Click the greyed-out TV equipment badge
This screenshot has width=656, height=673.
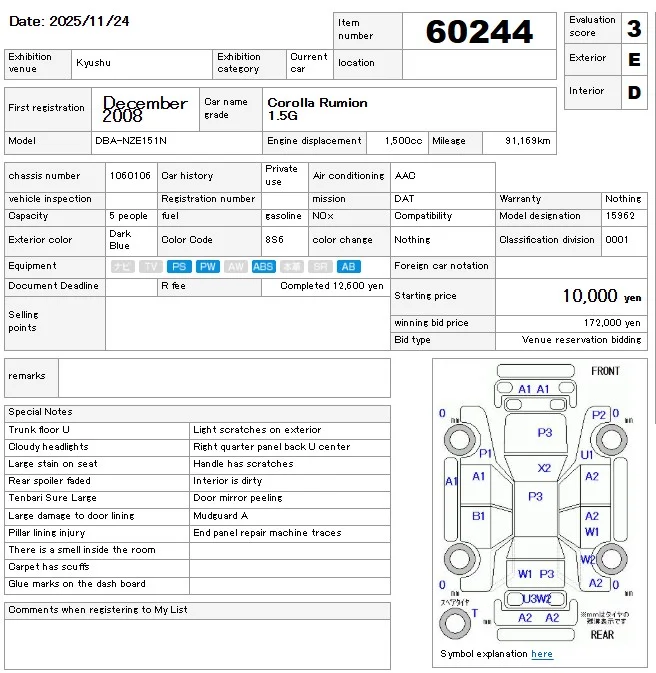(151, 267)
